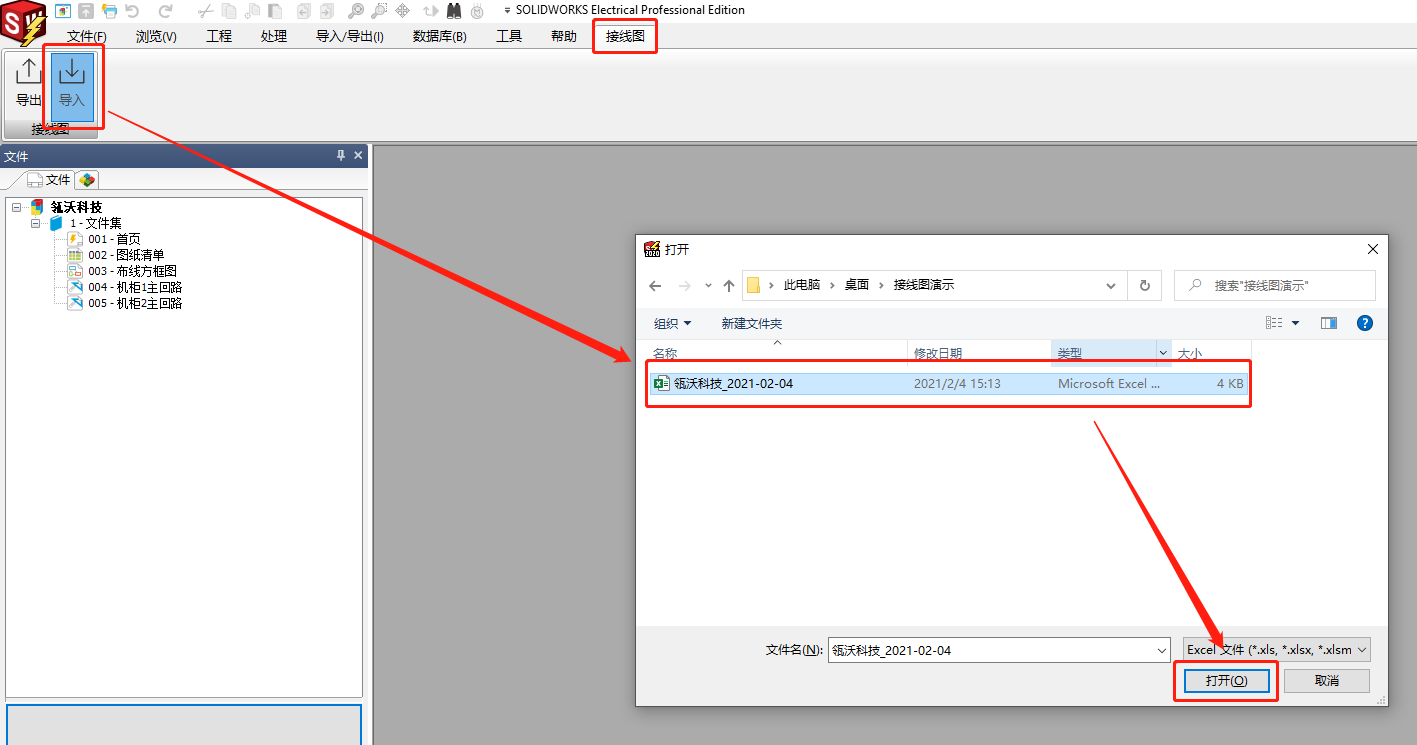Open the Excel 文件 file type dropdown
1417x745 pixels.
click(x=1276, y=650)
